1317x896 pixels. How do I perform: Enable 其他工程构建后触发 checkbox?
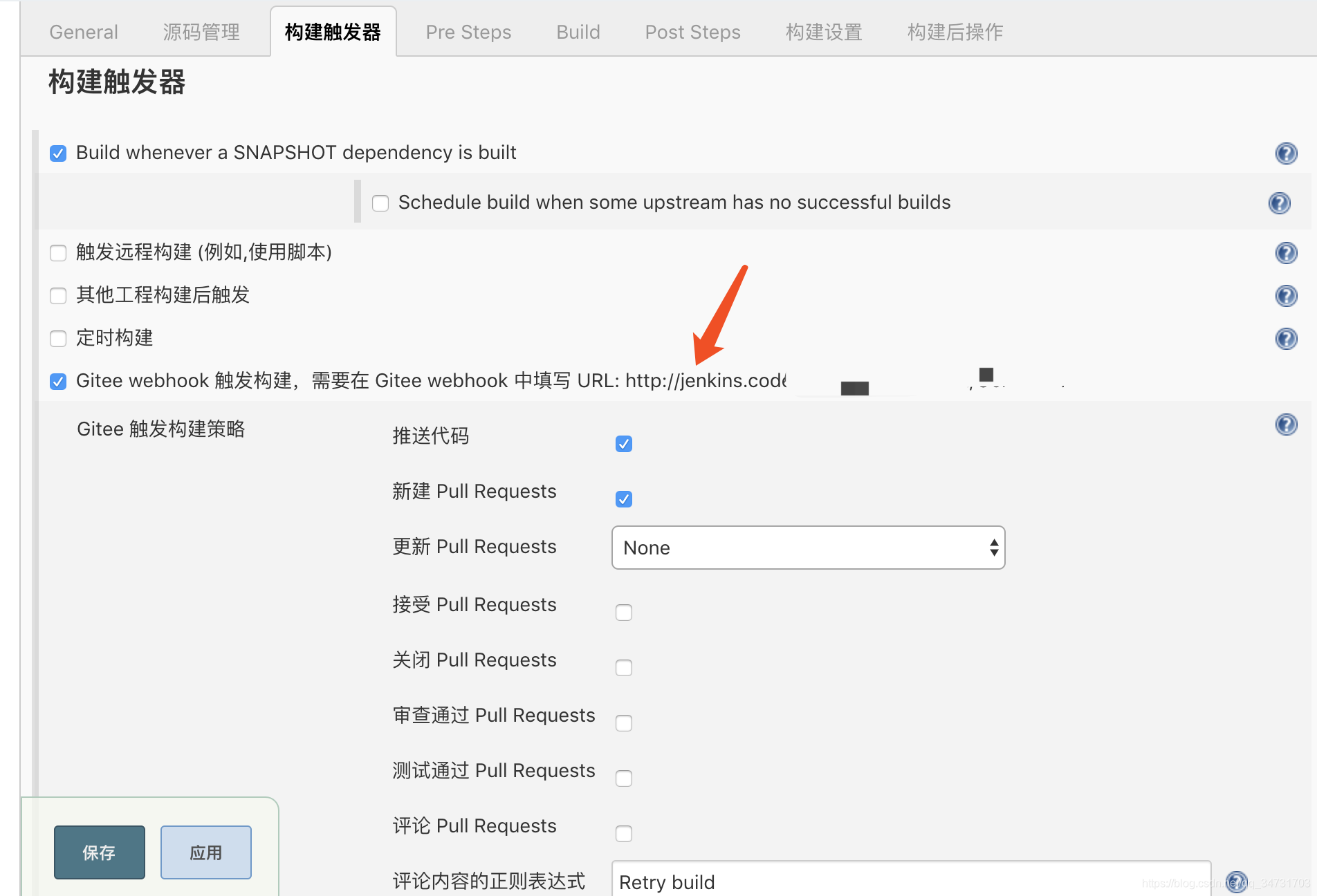(x=58, y=295)
